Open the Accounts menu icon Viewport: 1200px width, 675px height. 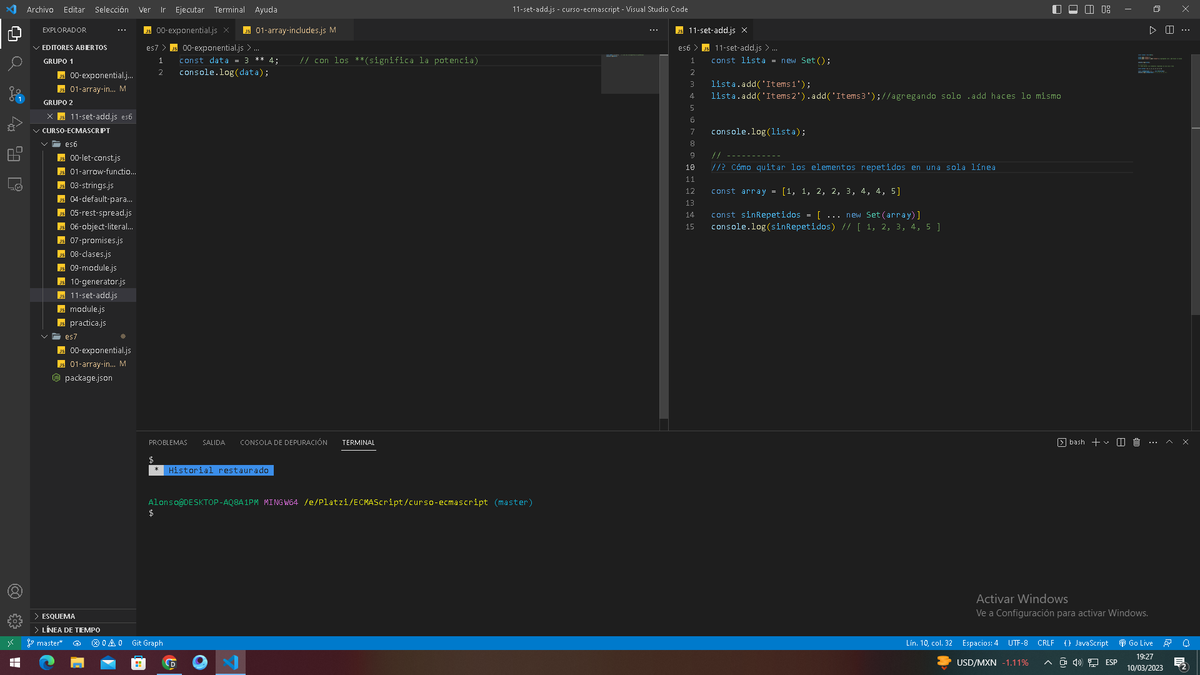pos(15,591)
